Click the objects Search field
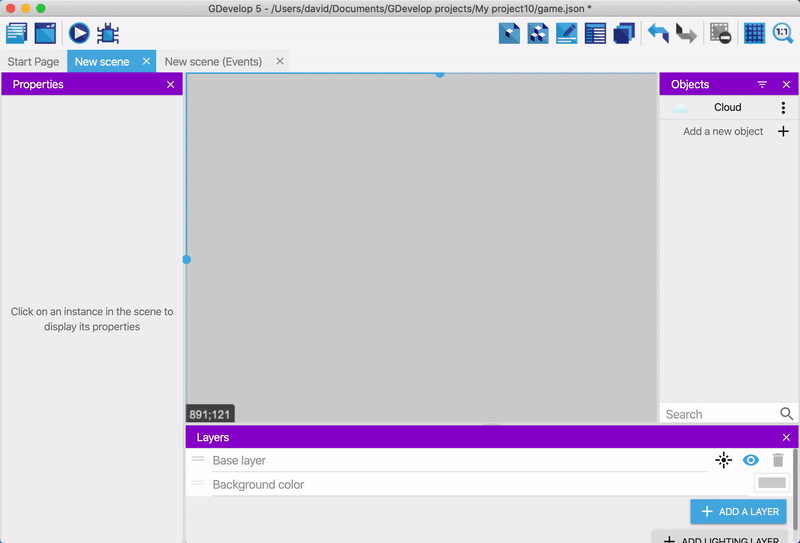Screen dimensions: 800x543 [718, 414]
